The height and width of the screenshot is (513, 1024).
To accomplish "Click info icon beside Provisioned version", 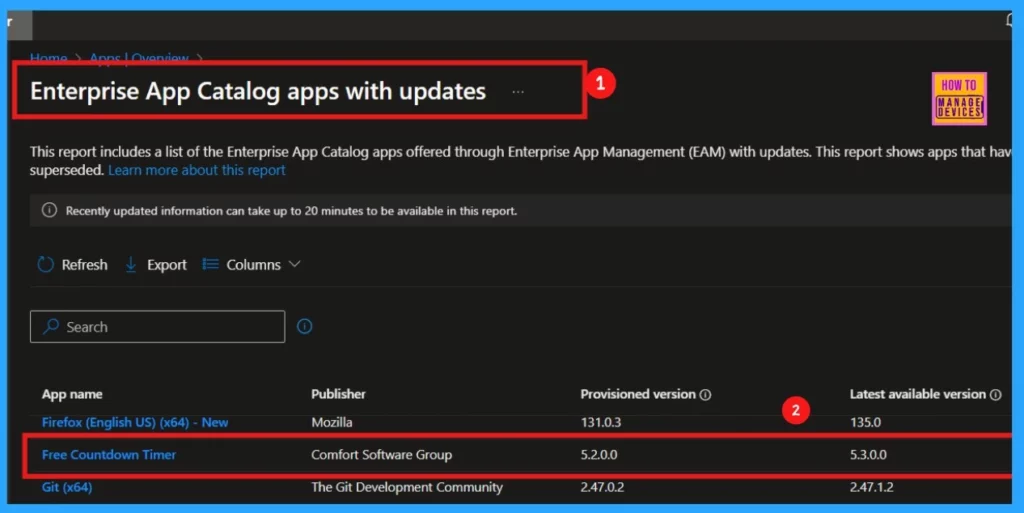I will pyautogui.click(x=705, y=394).
